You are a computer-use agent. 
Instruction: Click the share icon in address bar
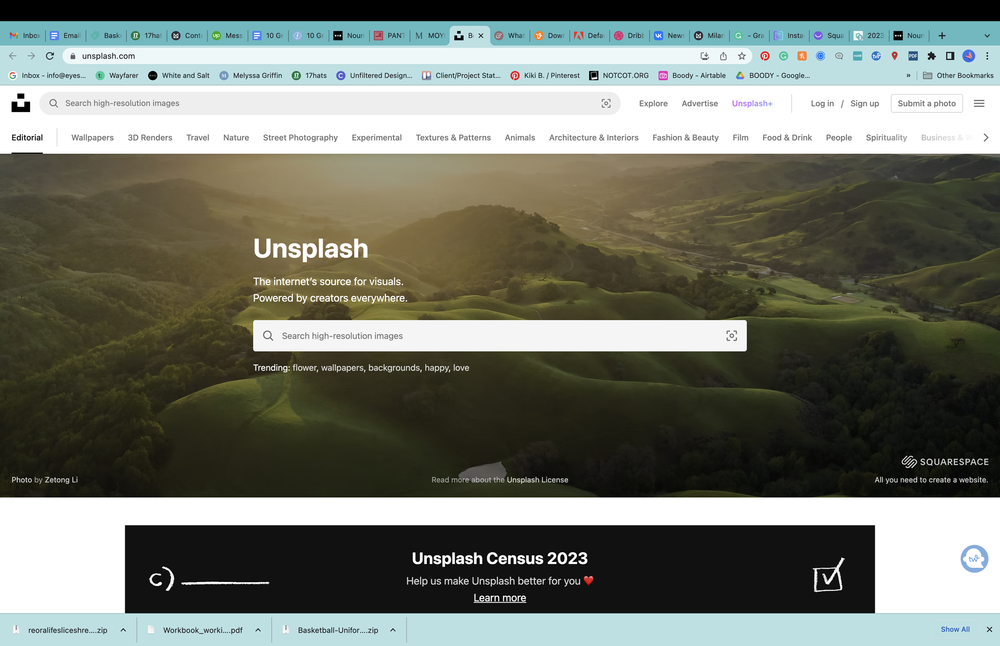coord(723,56)
